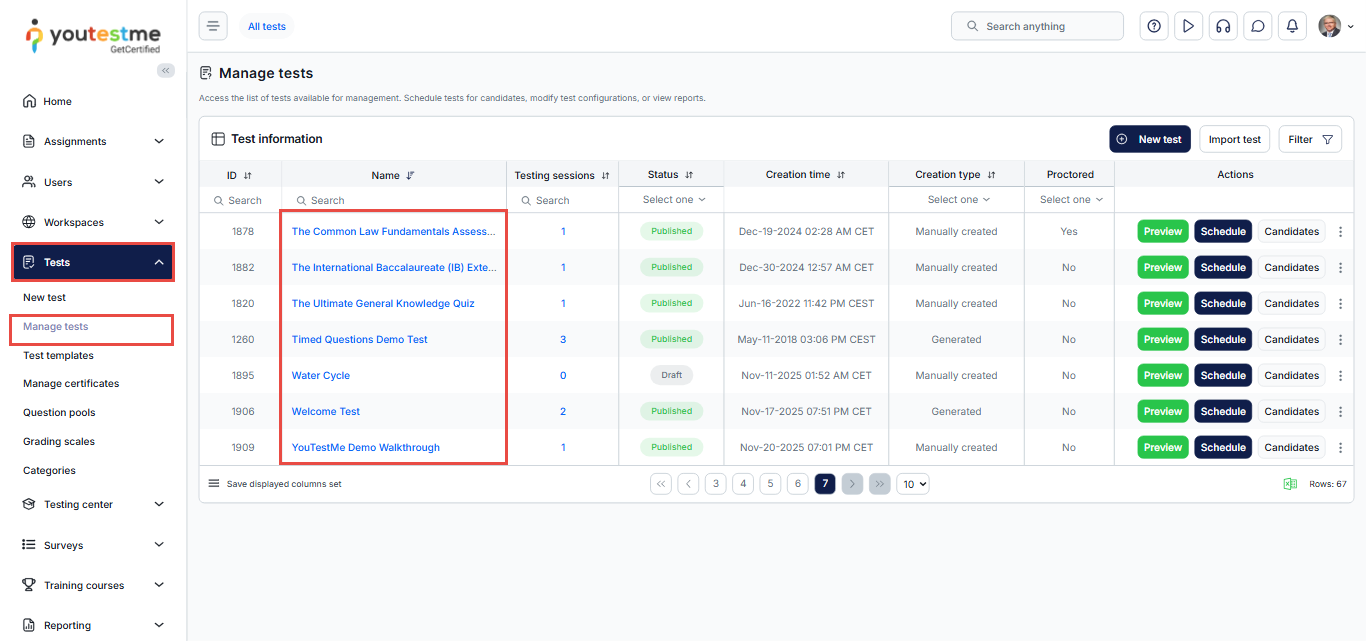Click the New test button
The height and width of the screenshot is (641, 1366).
coord(1149,139)
